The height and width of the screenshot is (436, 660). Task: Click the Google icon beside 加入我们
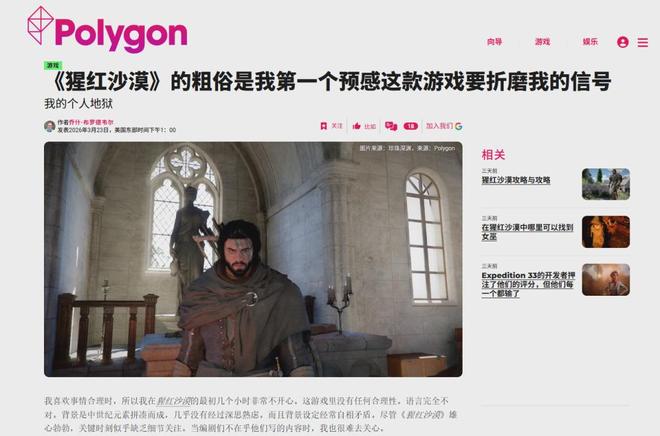tap(459, 126)
